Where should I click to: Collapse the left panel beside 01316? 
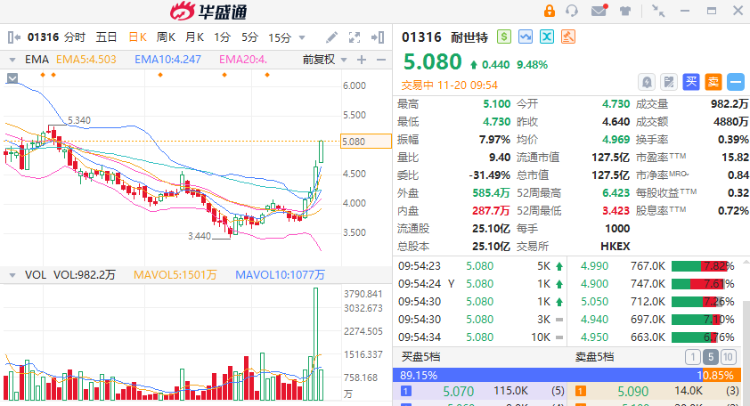tap(14, 37)
